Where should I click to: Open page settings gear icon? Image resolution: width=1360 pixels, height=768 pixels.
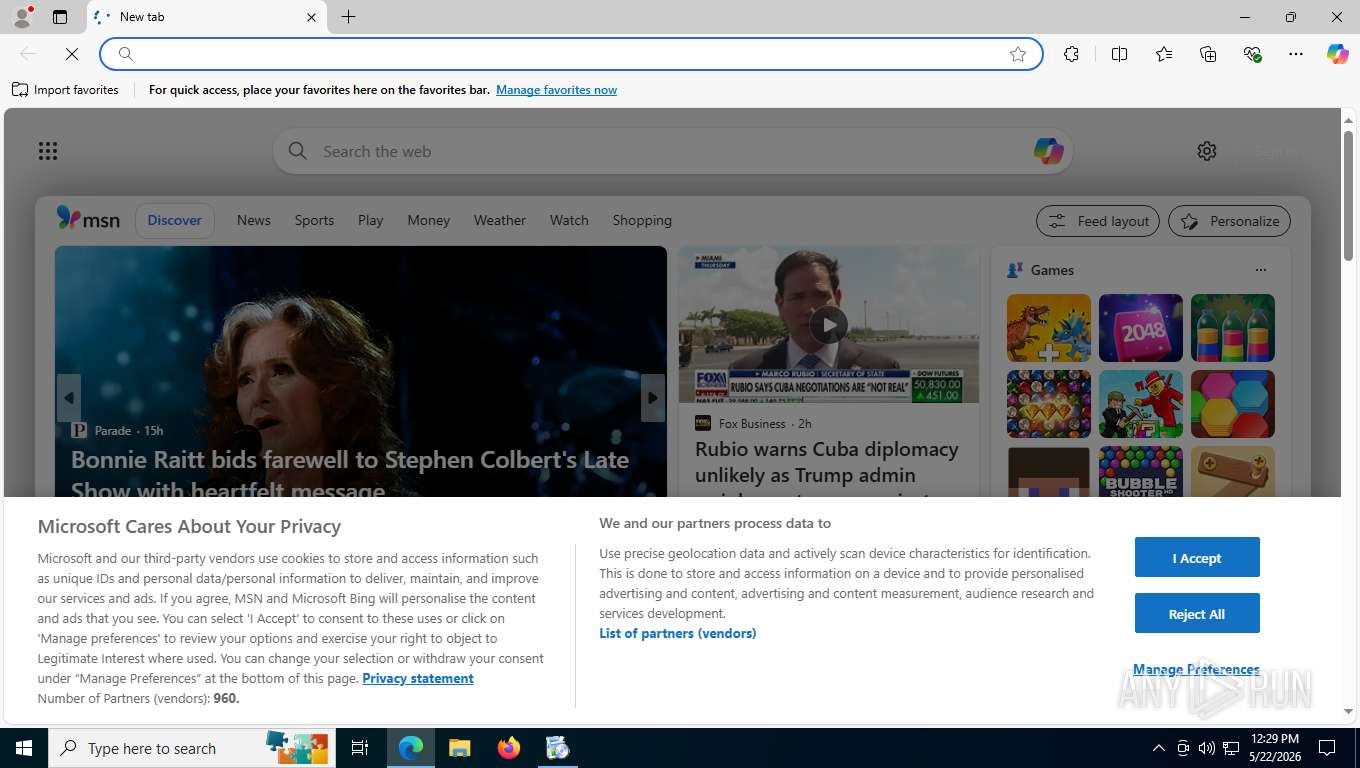(1207, 151)
